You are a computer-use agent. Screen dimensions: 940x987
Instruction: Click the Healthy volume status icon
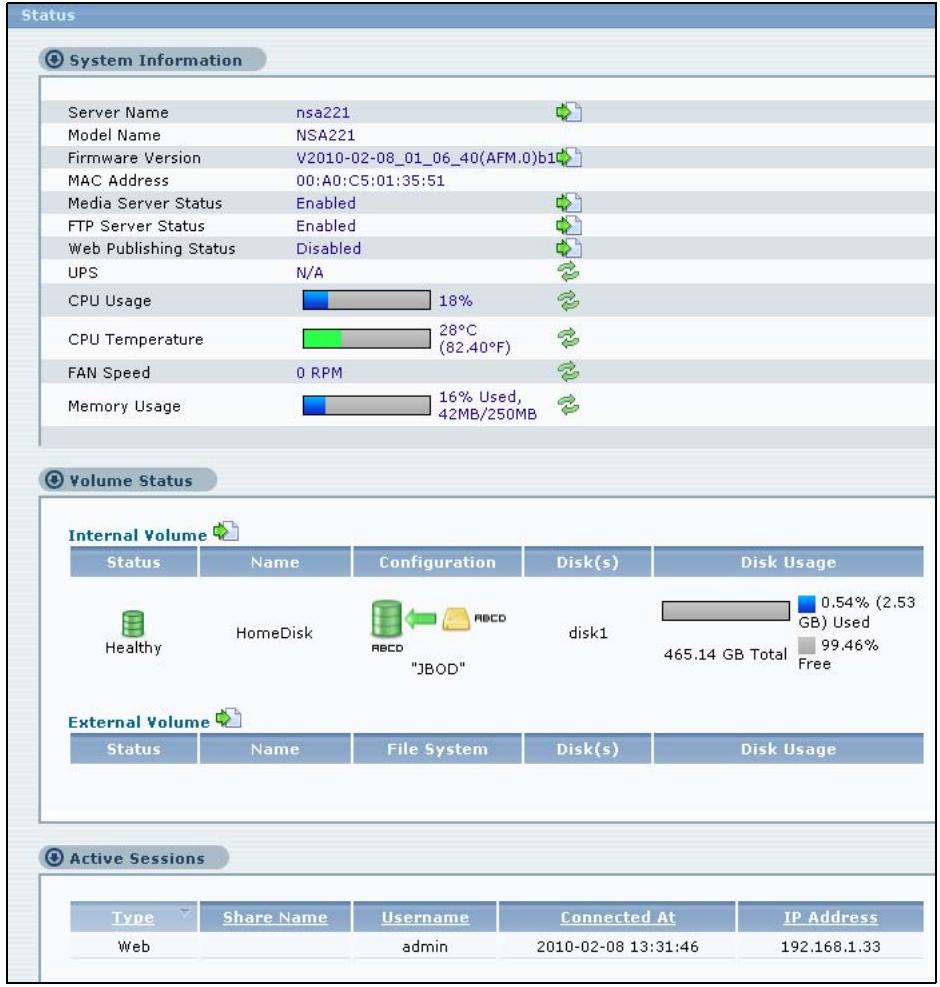[133, 624]
